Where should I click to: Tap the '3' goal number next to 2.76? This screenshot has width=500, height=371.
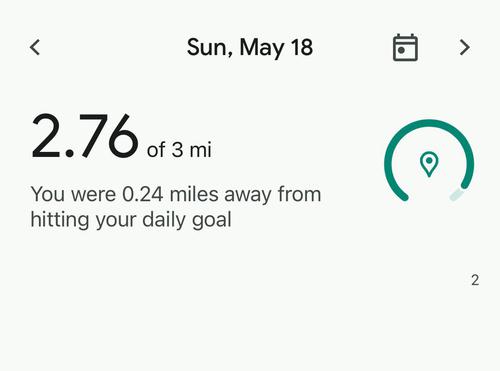coord(177,150)
